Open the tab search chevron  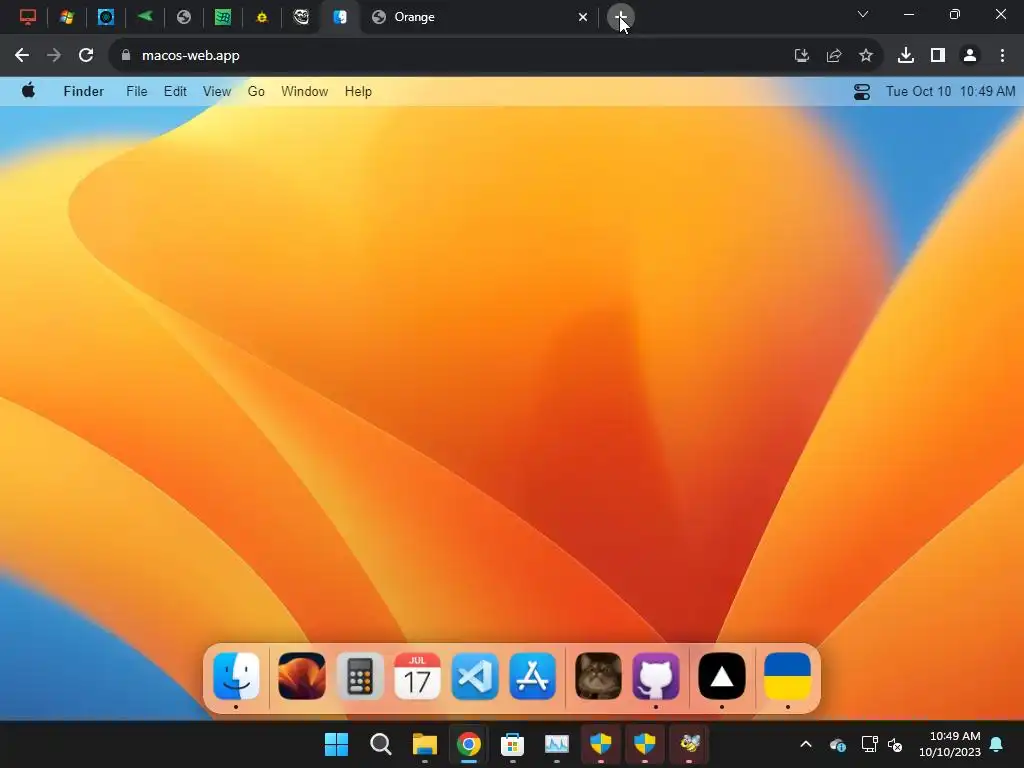click(x=863, y=14)
